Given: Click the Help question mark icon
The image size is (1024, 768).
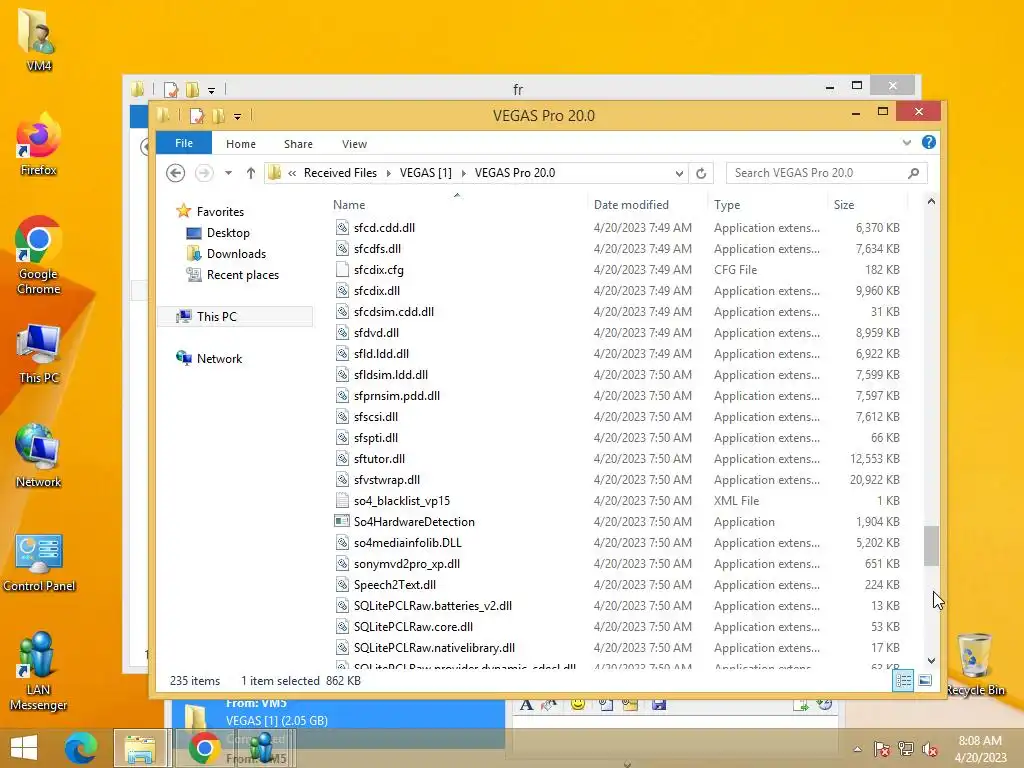Looking at the screenshot, I should tap(928, 142).
